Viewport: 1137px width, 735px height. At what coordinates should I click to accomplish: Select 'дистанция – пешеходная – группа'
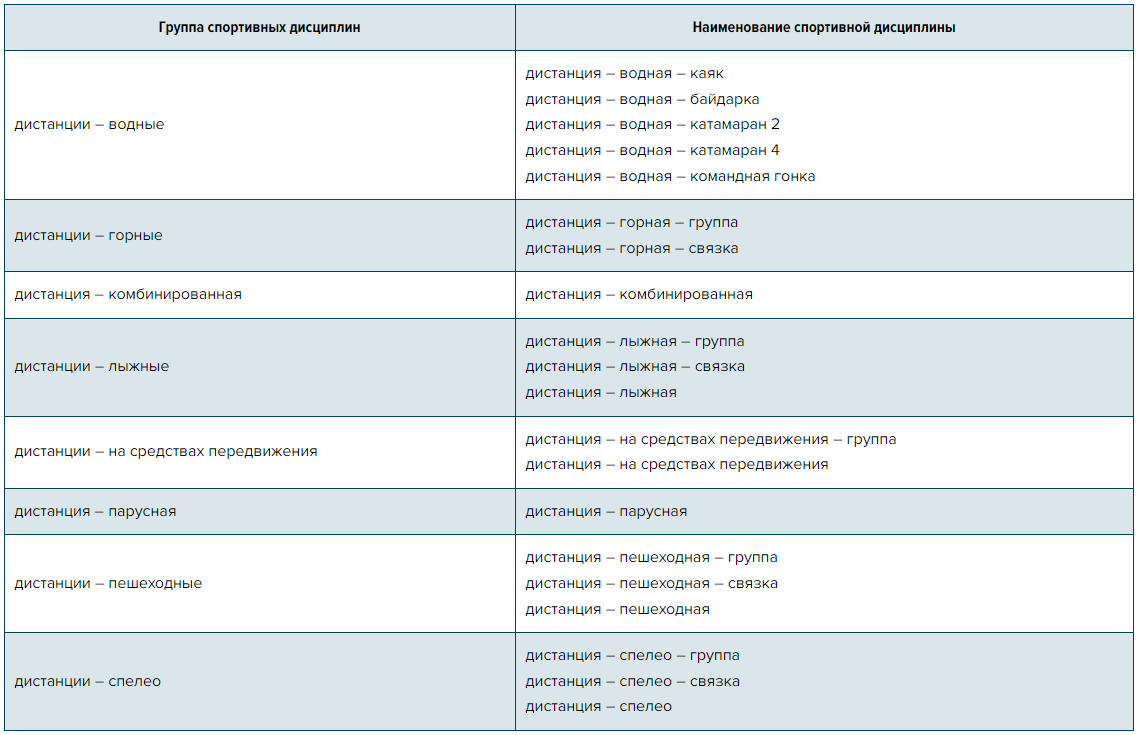click(651, 557)
